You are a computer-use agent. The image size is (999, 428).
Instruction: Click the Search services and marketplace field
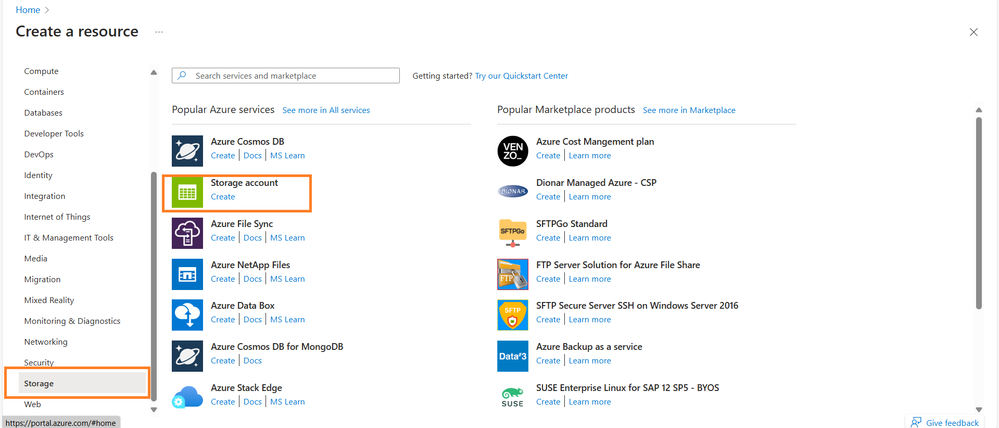pyautogui.click(x=285, y=76)
